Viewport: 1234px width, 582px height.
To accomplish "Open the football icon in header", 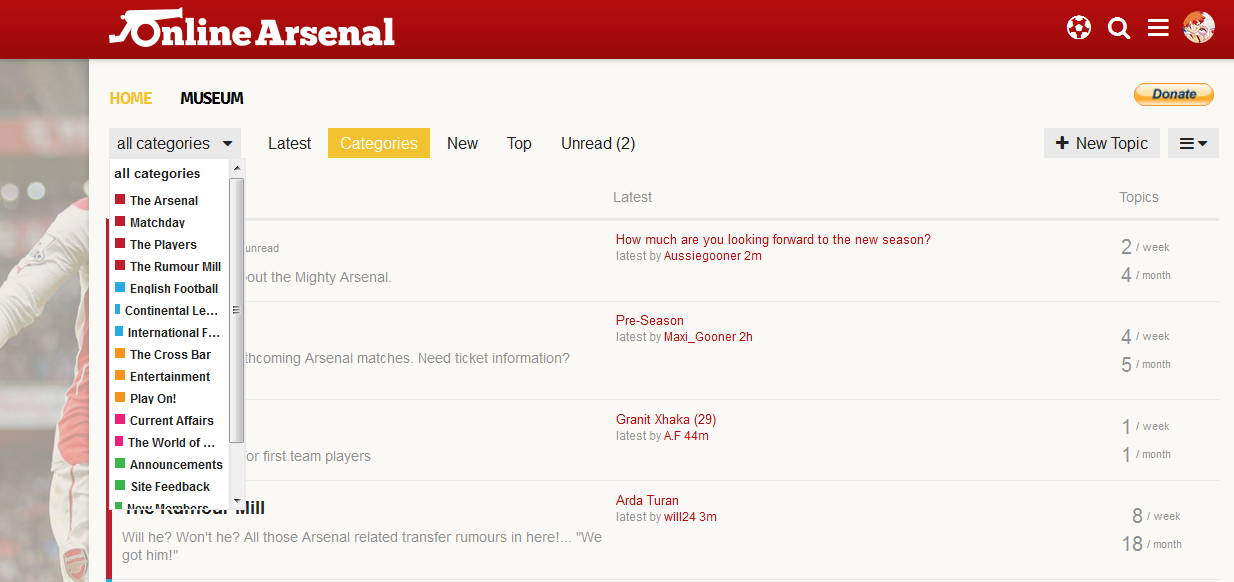I will pos(1079,28).
